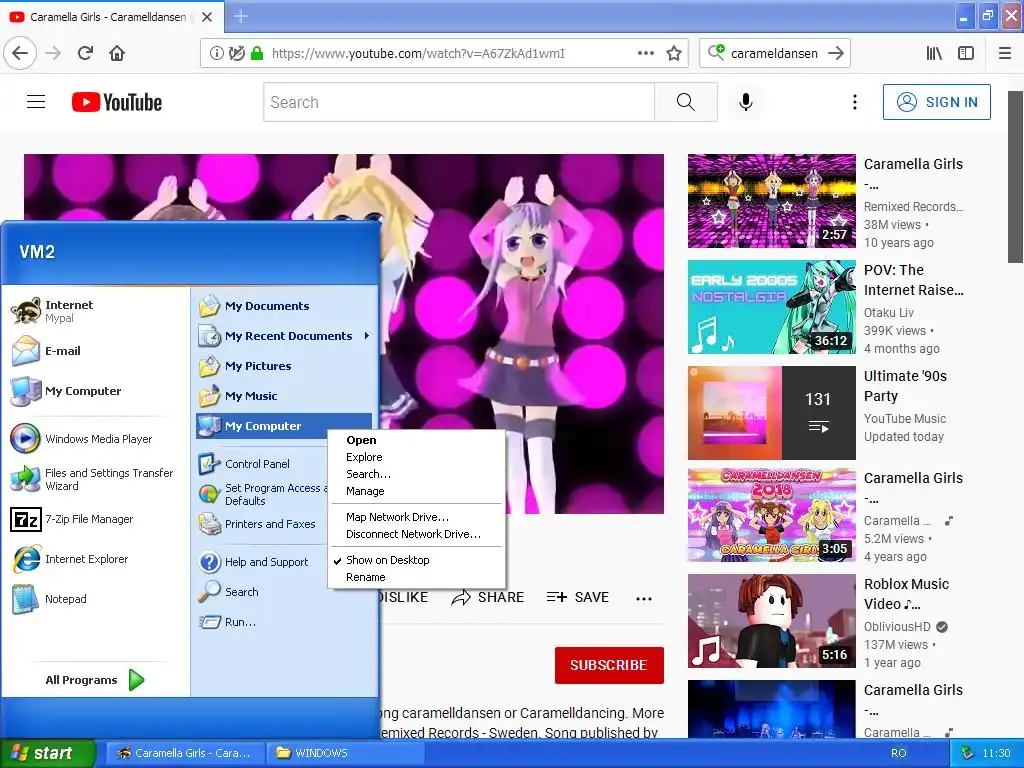1024x768 pixels.
Task: Open YouTube guide hamburger menu
Action: [36, 102]
